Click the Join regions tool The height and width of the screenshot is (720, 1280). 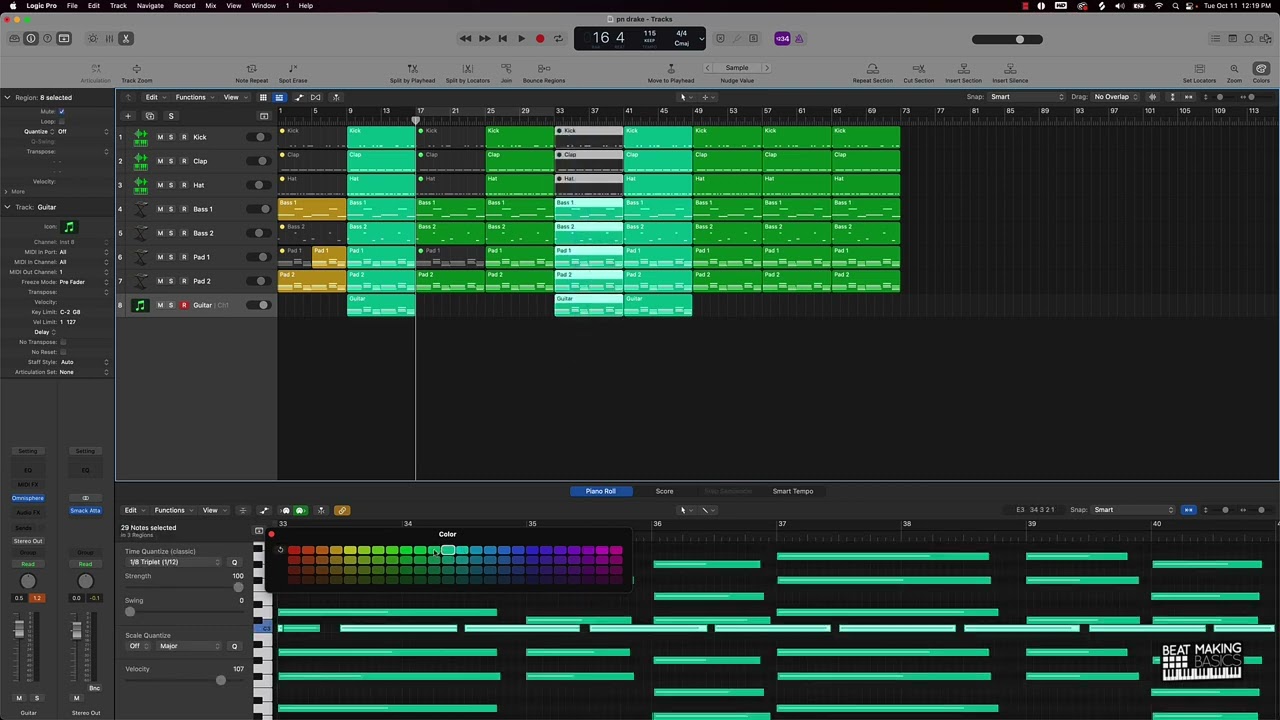506,73
